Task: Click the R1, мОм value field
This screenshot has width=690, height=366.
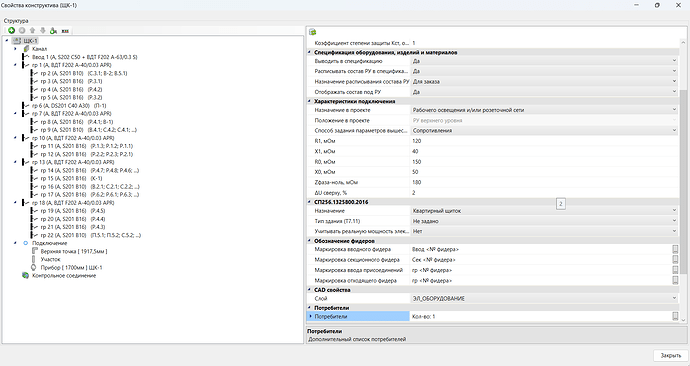Action: [544, 141]
